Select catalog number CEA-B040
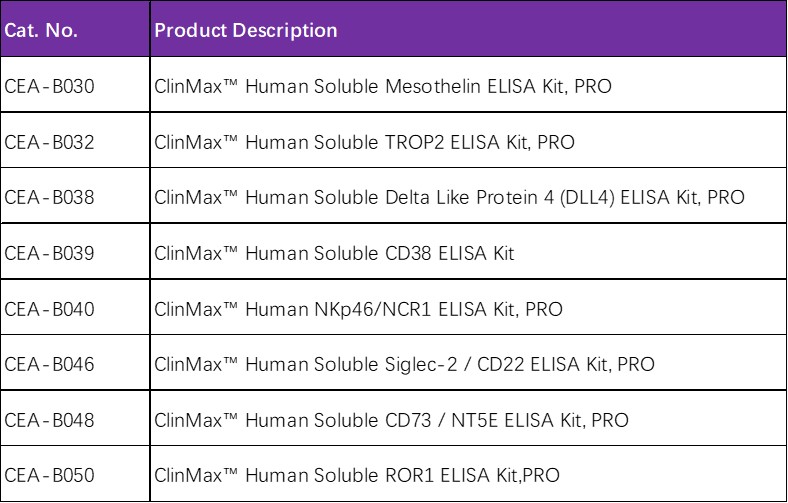Screen dimensions: 788x503 (x=49, y=309)
